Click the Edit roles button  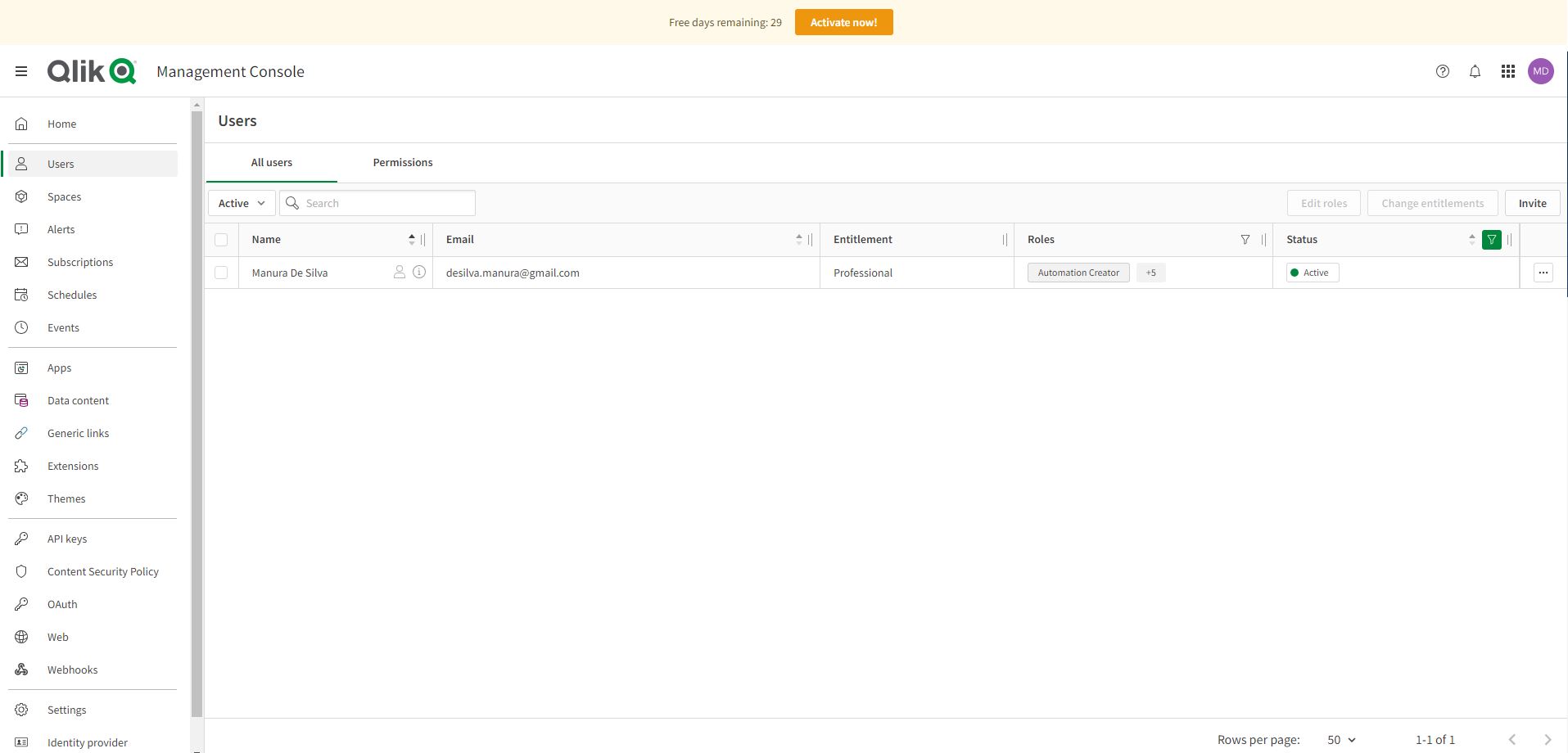point(1324,203)
